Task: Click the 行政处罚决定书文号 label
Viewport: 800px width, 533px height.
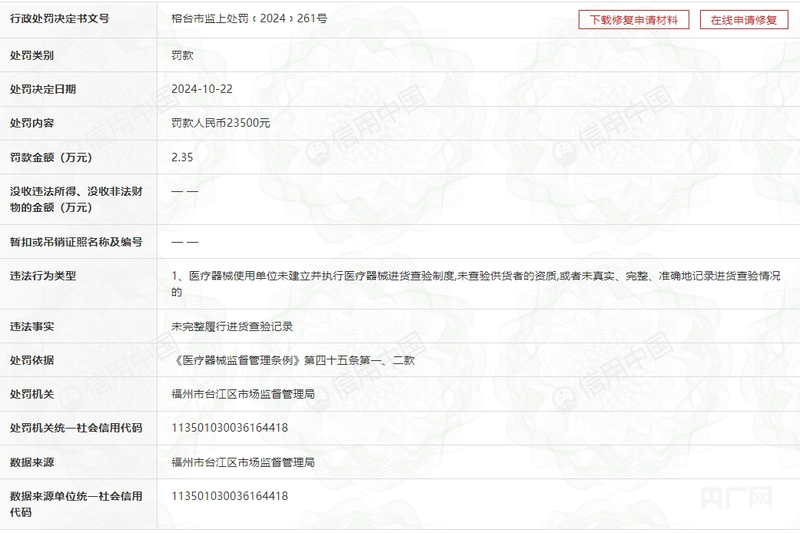Action: click(60, 19)
